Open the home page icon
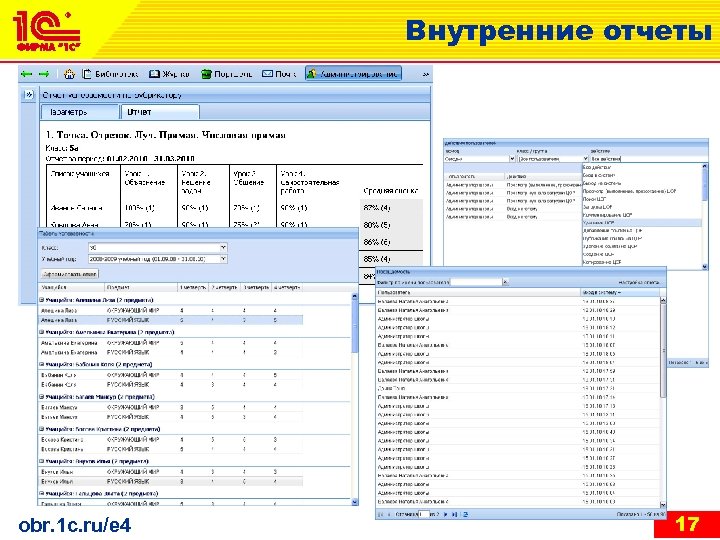The image size is (720, 540). (x=69, y=73)
